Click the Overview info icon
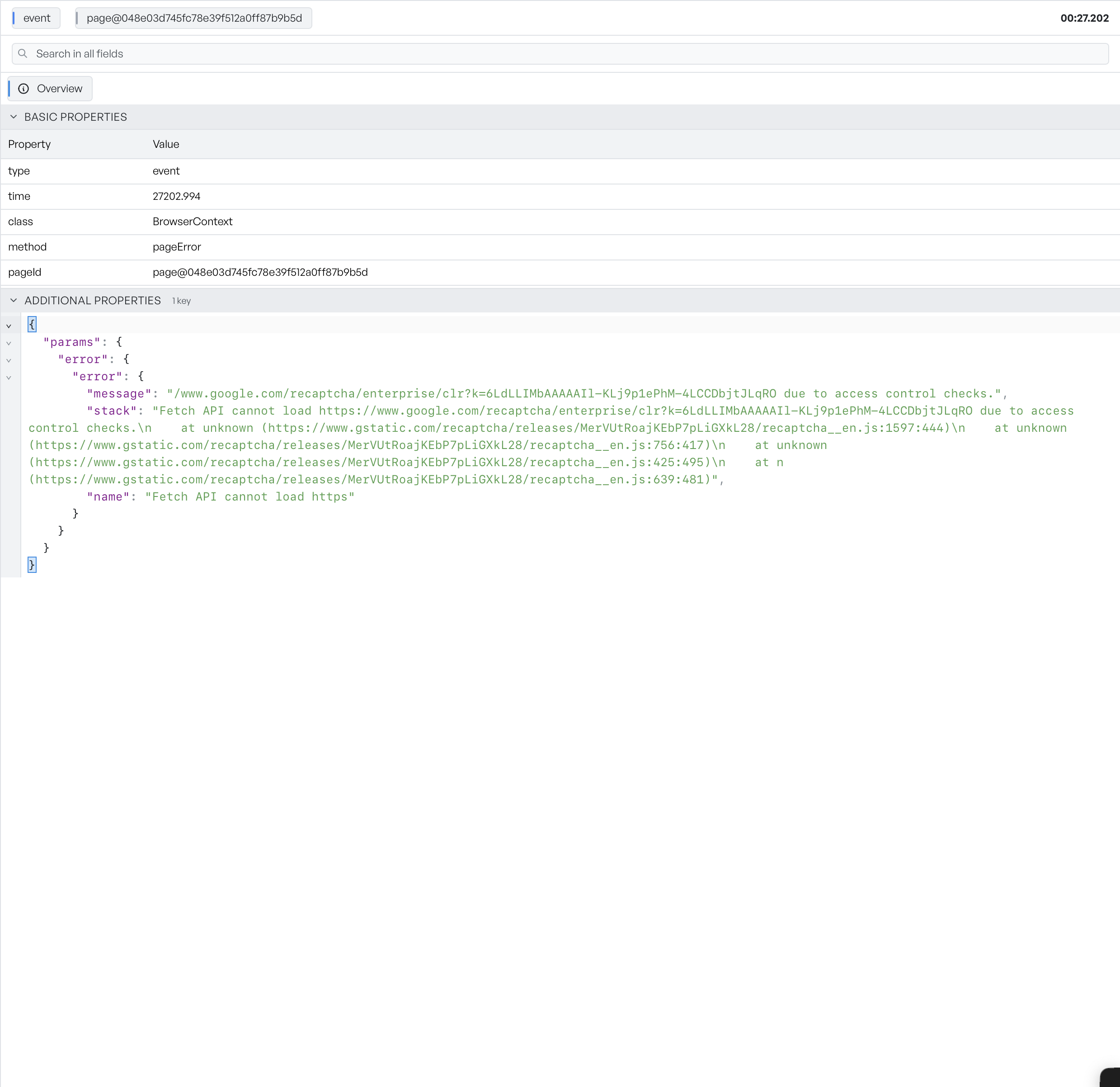This screenshot has height=1087, width=1120. (24, 89)
